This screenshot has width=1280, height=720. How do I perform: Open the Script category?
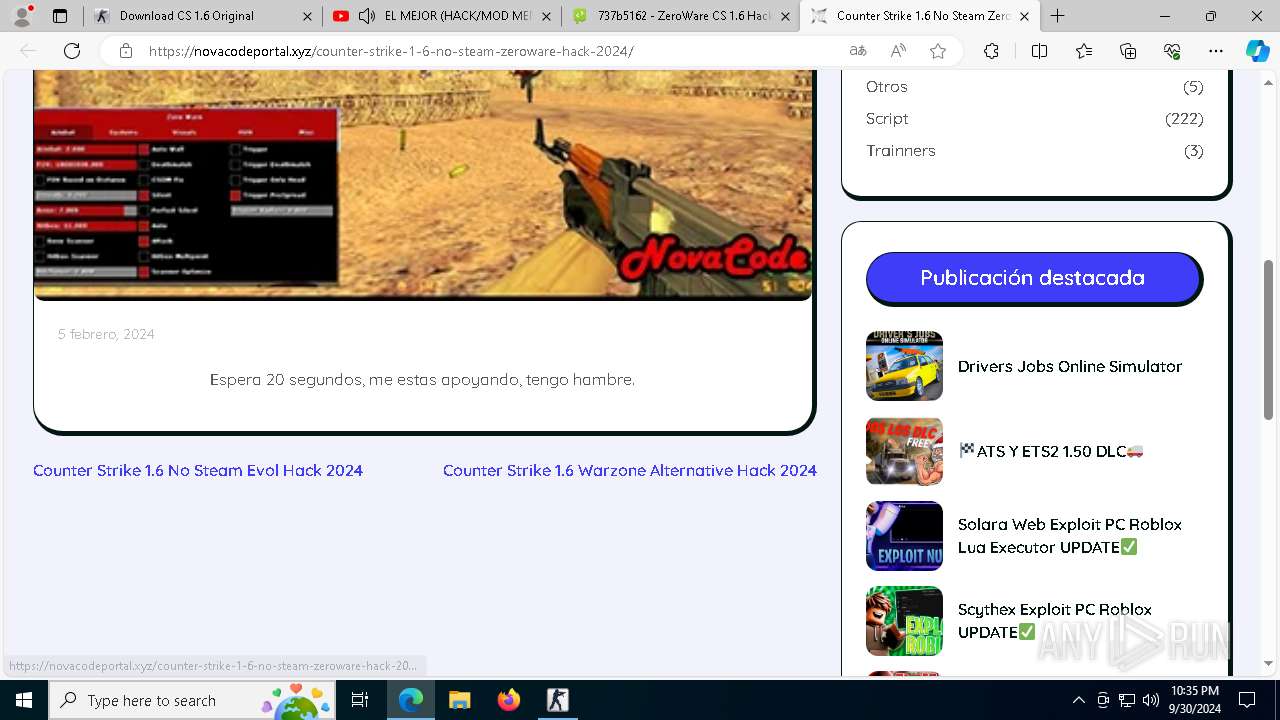point(887,119)
